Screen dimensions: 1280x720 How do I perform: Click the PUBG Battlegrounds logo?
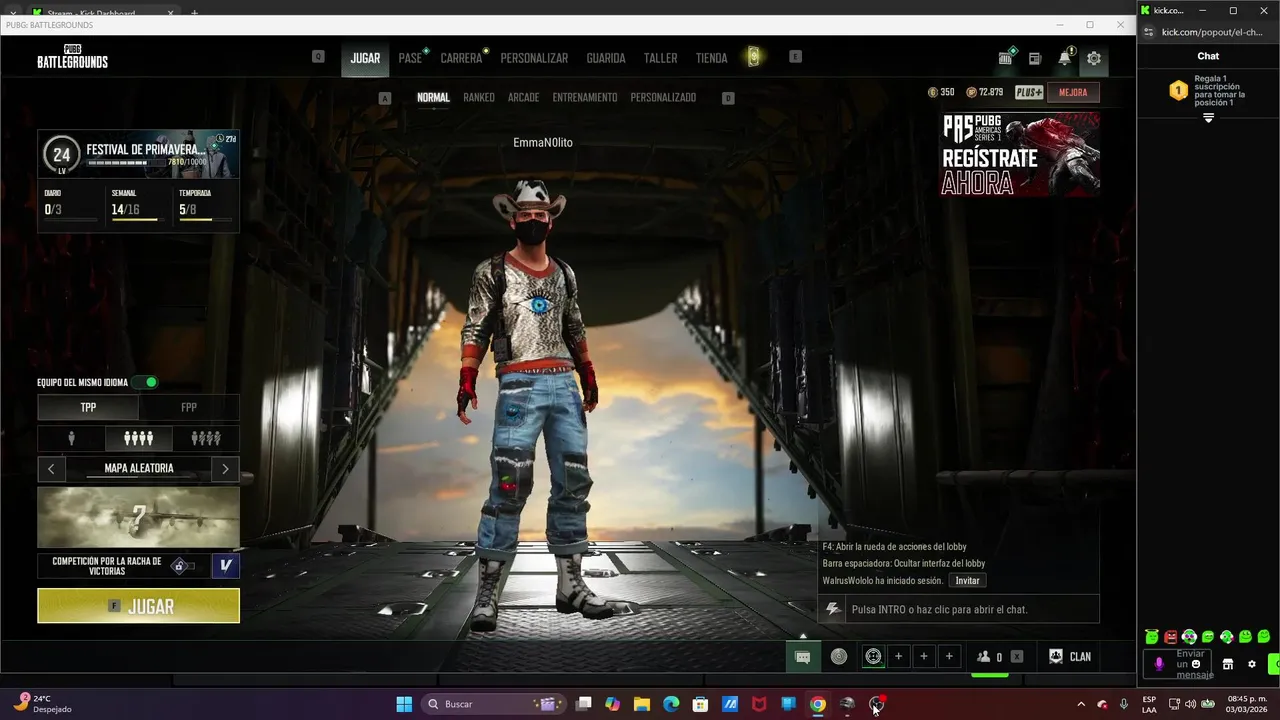[x=72, y=57]
